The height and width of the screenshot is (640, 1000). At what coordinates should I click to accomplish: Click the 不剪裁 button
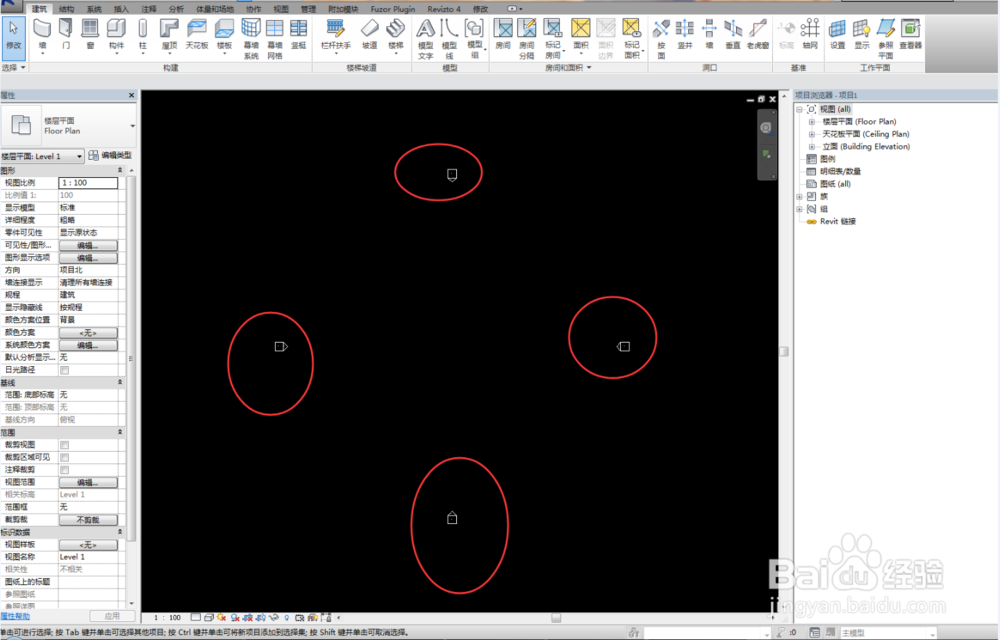point(88,520)
